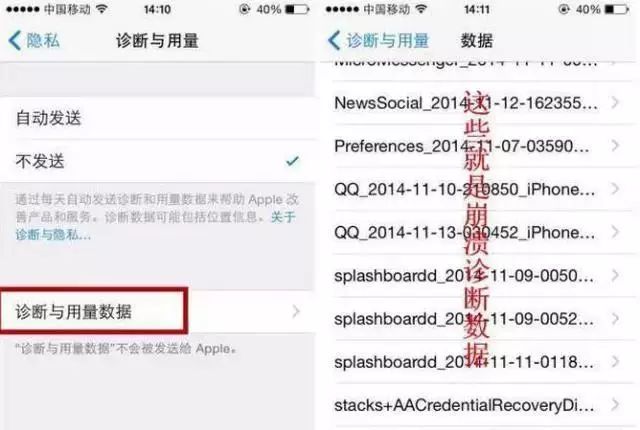Screen dimensions: 640x430
Task: Tap the blue checkmark next to 不发送
Action: [292, 161]
